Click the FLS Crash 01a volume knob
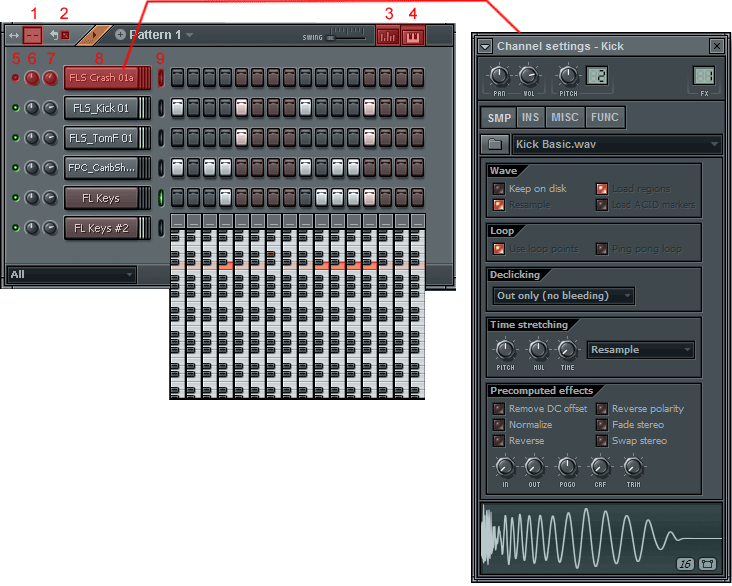This screenshot has width=732, height=586. (50, 78)
